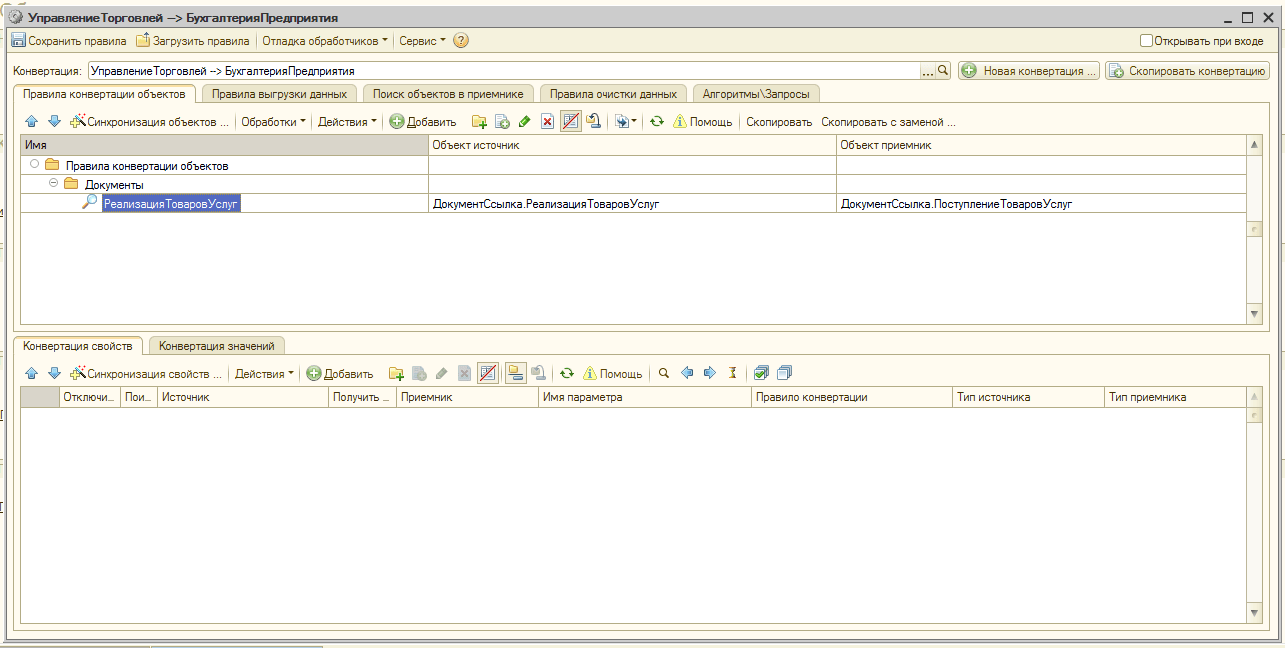Image resolution: width=1285 pixels, height=648 pixels.
Task: Create new group in properties toolbar
Action: [396, 373]
